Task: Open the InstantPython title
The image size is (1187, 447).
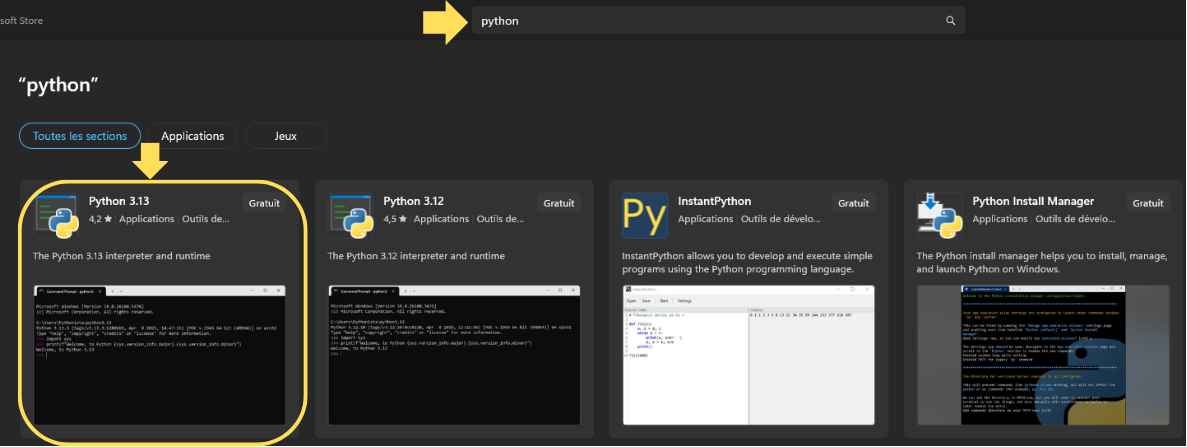Action: (x=715, y=202)
